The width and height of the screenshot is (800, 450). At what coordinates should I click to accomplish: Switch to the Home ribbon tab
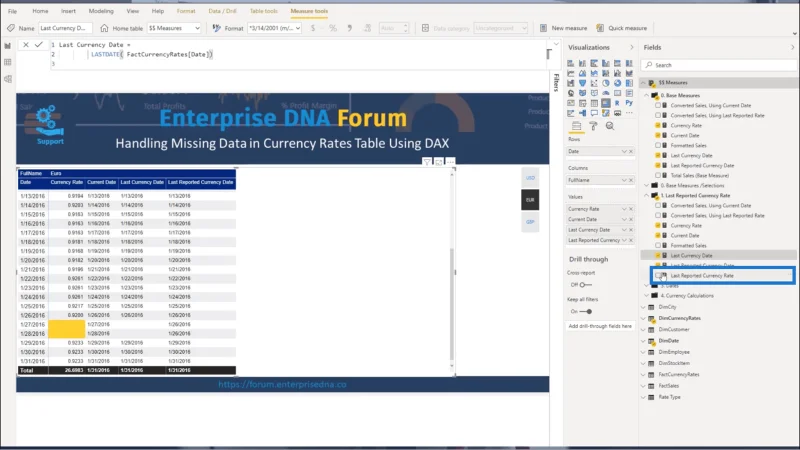[40, 11]
